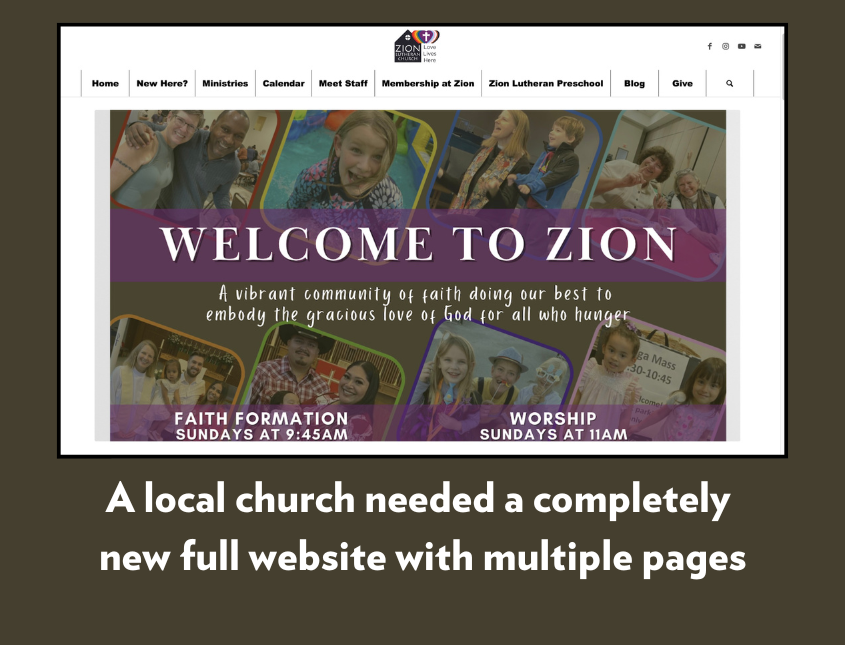Screen dimensions: 845x645
Task: Go to the Home menu item
Action: coord(105,84)
